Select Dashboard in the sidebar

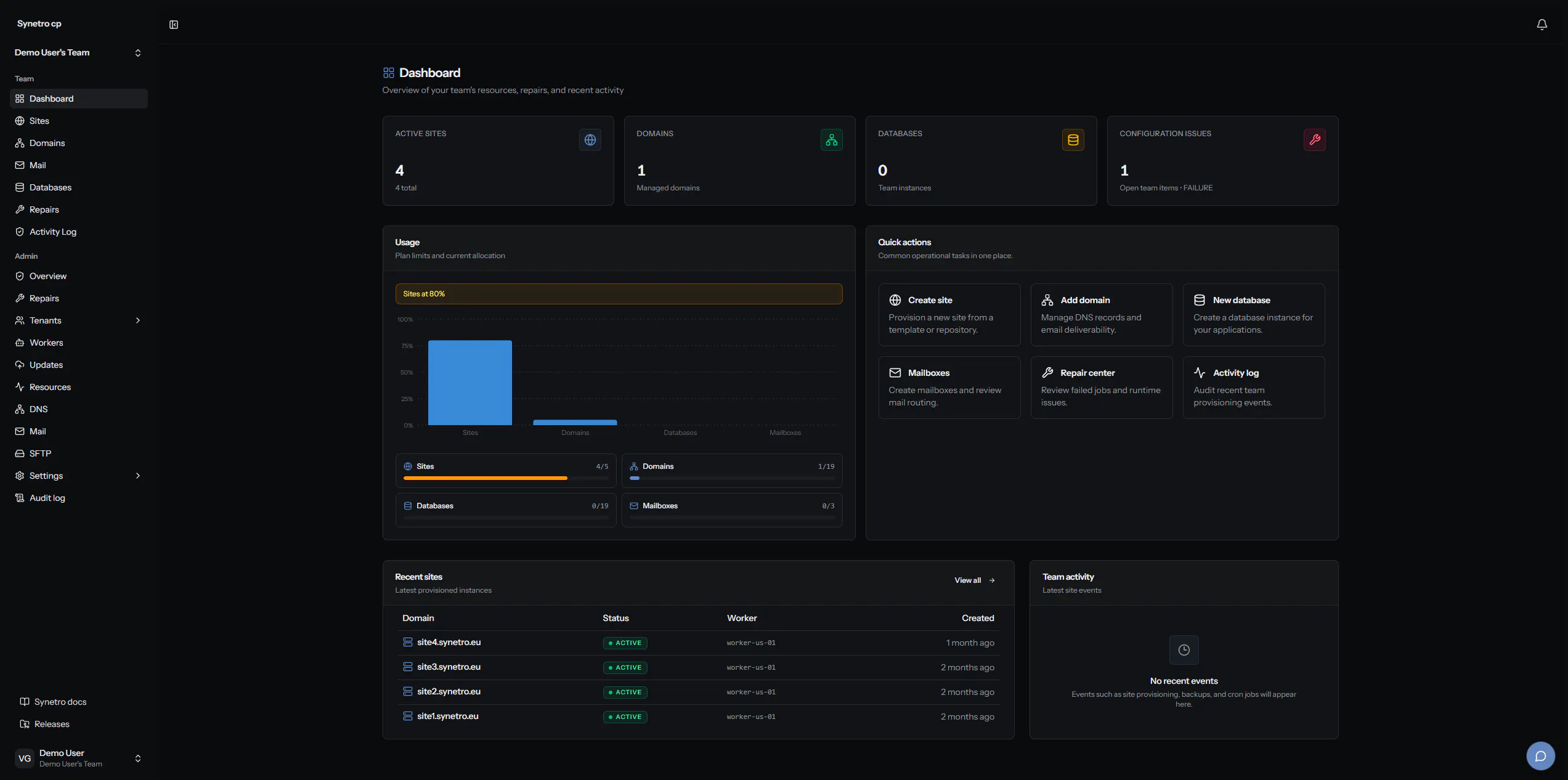click(79, 99)
